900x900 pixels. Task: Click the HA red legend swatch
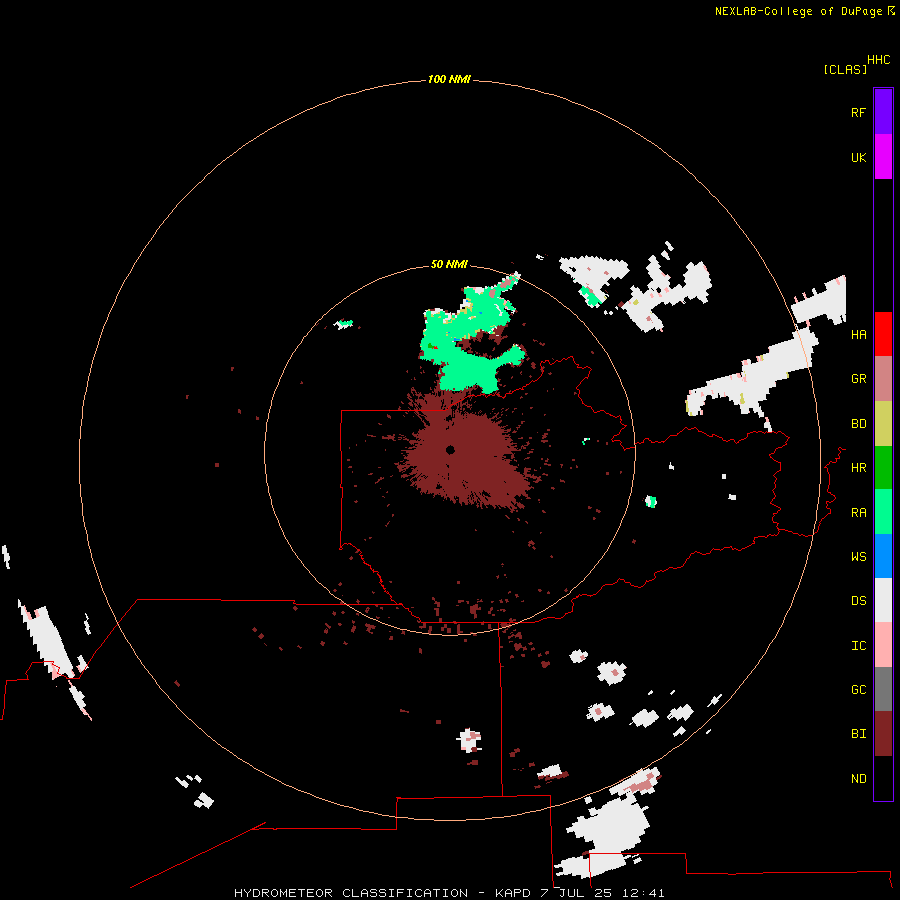[x=883, y=334]
